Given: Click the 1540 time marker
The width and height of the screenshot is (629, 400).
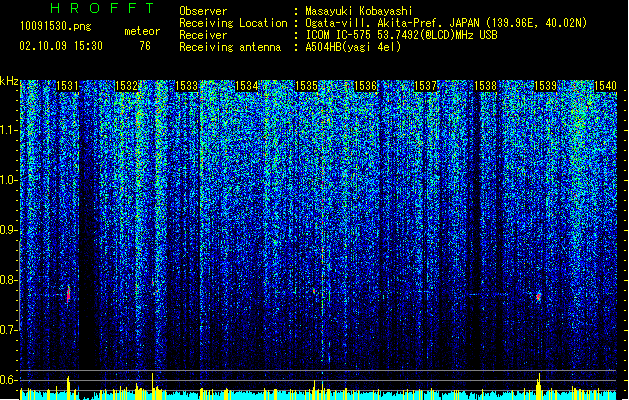Looking at the screenshot, I should (x=605, y=86).
